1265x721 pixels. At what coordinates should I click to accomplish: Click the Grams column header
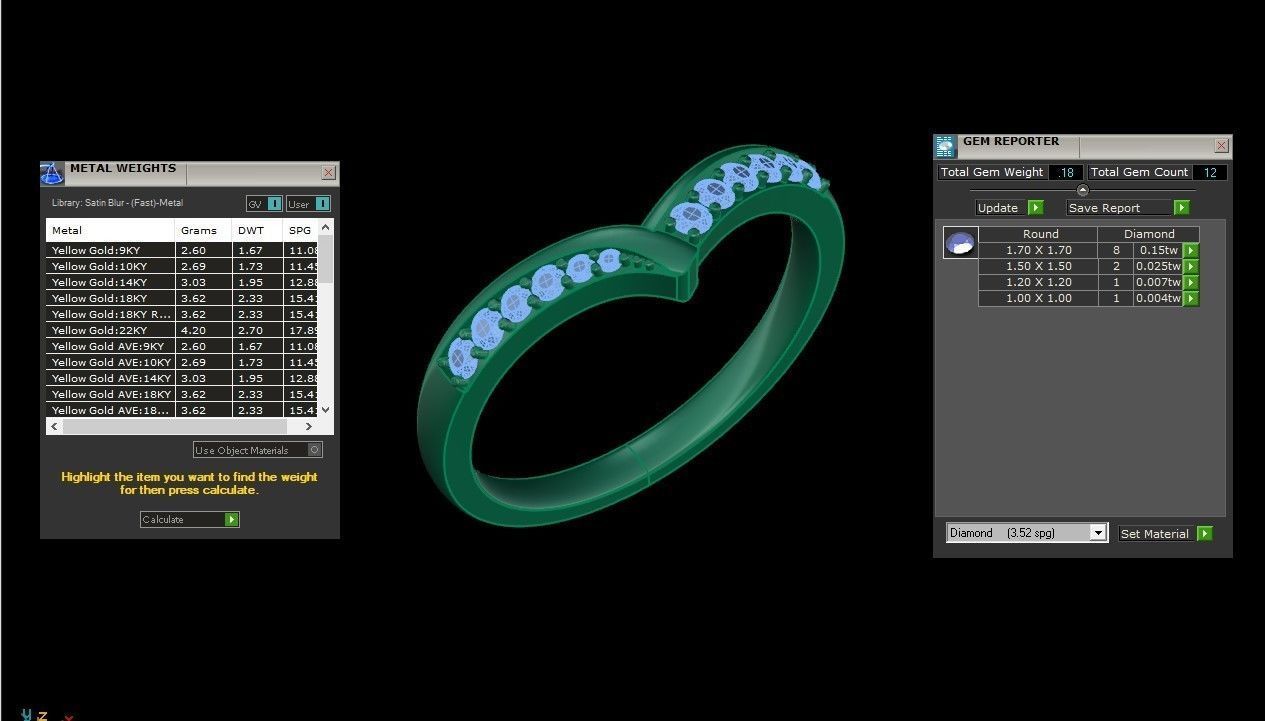tap(203, 230)
